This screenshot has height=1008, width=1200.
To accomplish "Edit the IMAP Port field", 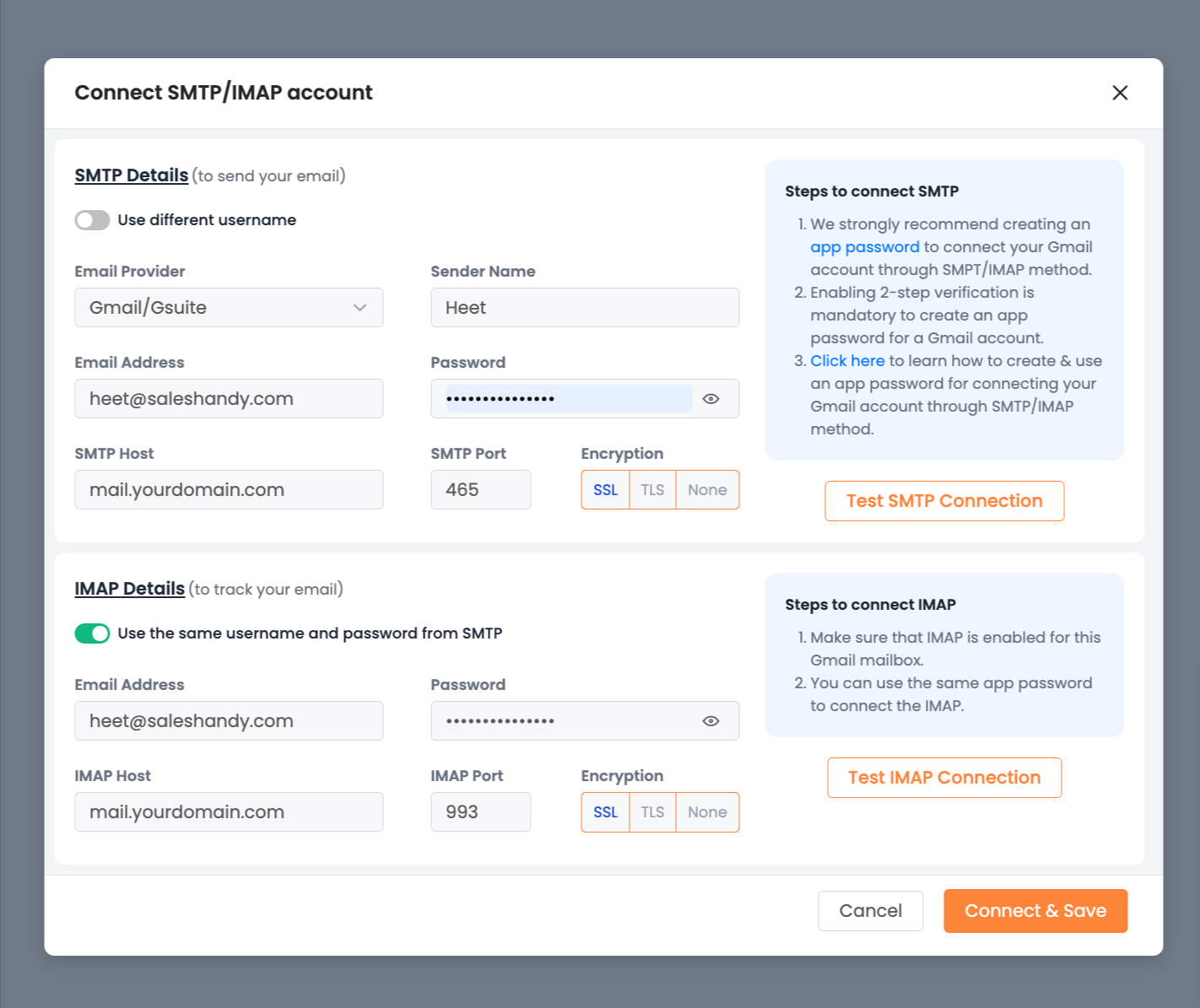I will click(x=480, y=812).
